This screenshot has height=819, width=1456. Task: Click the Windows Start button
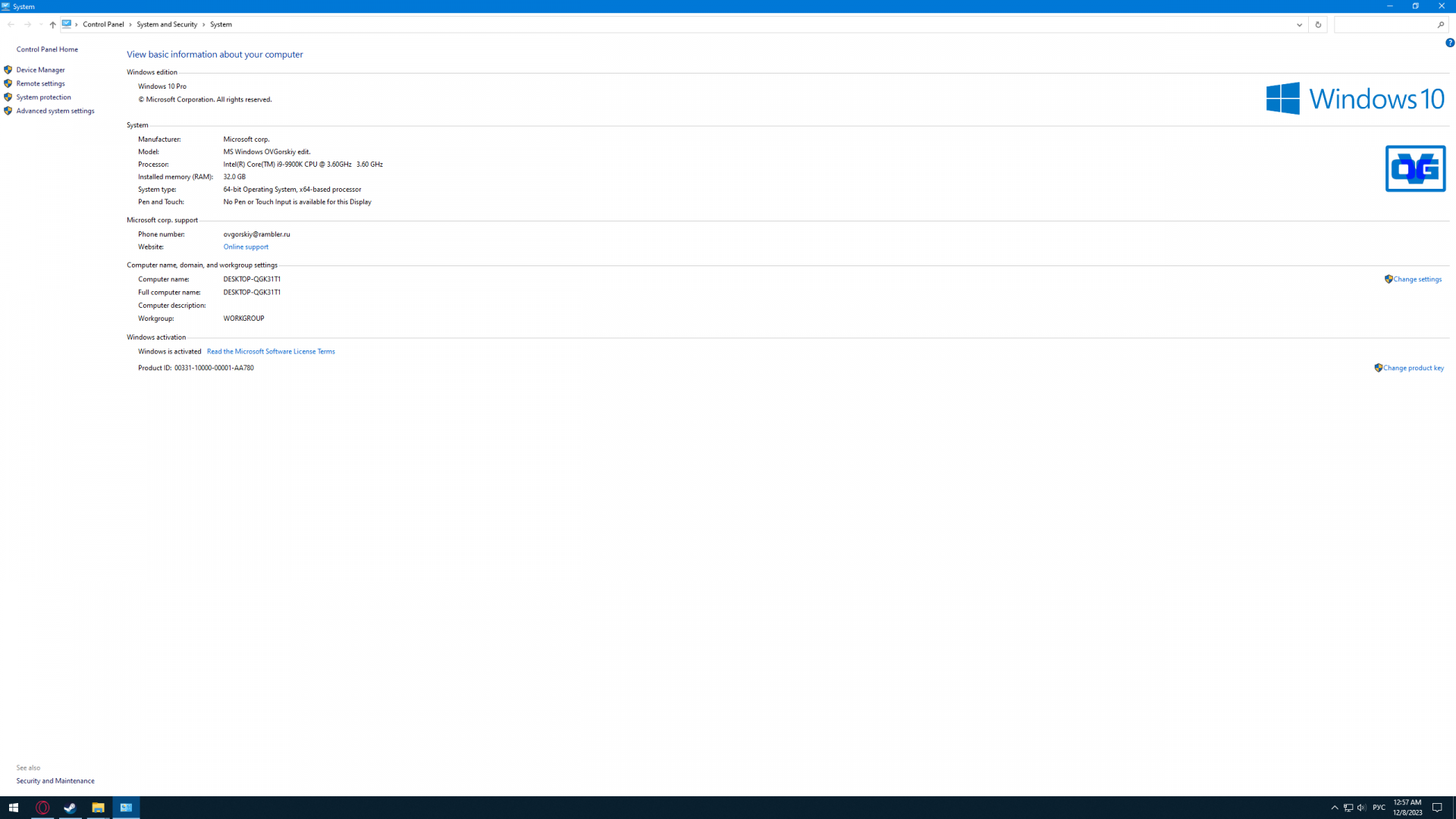click(x=13, y=808)
